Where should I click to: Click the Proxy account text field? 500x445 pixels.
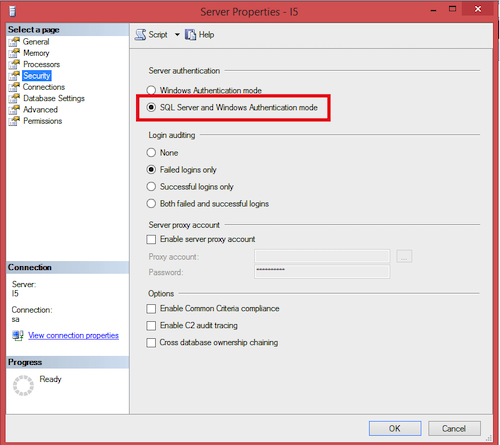322,257
